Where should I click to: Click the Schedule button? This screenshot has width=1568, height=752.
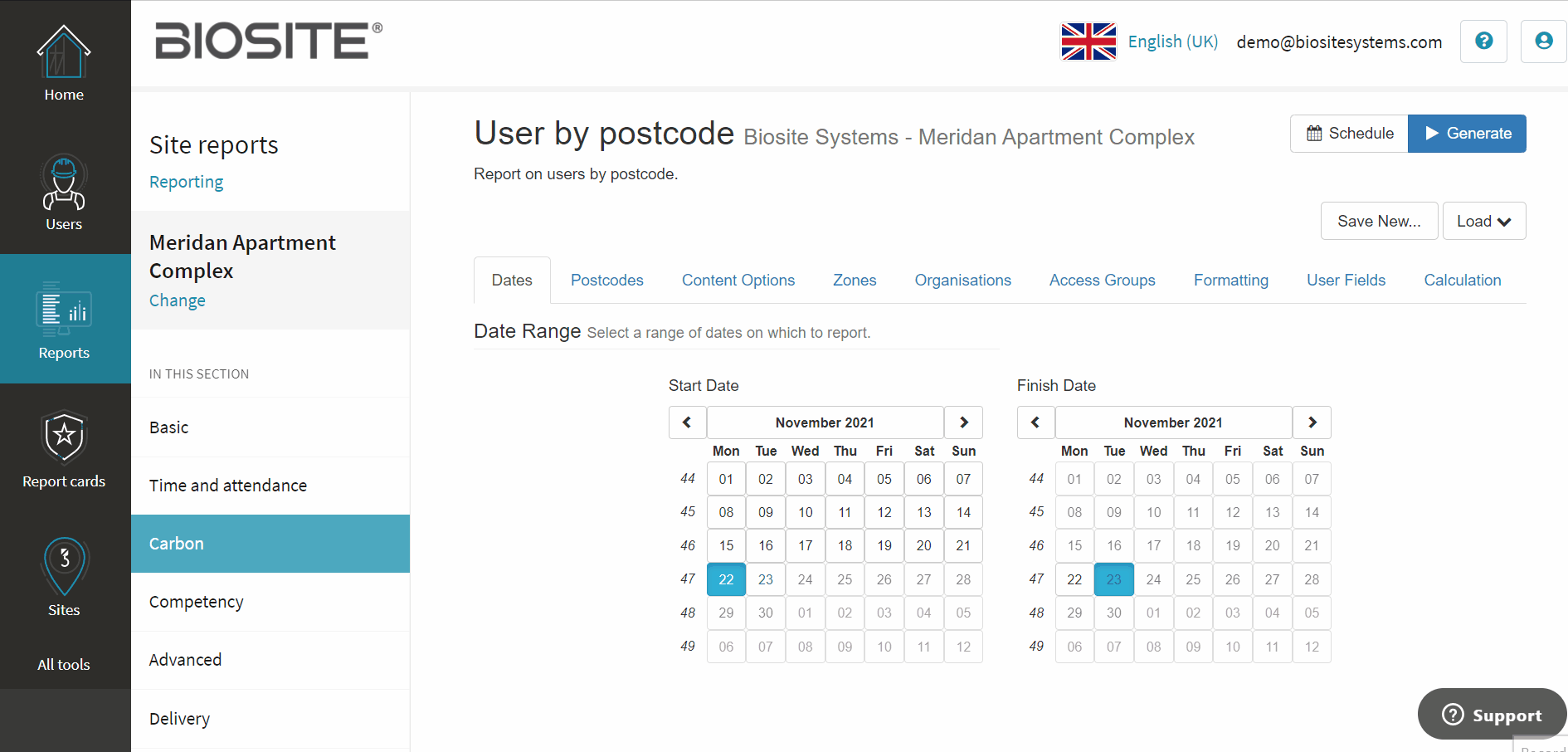coord(1349,134)
